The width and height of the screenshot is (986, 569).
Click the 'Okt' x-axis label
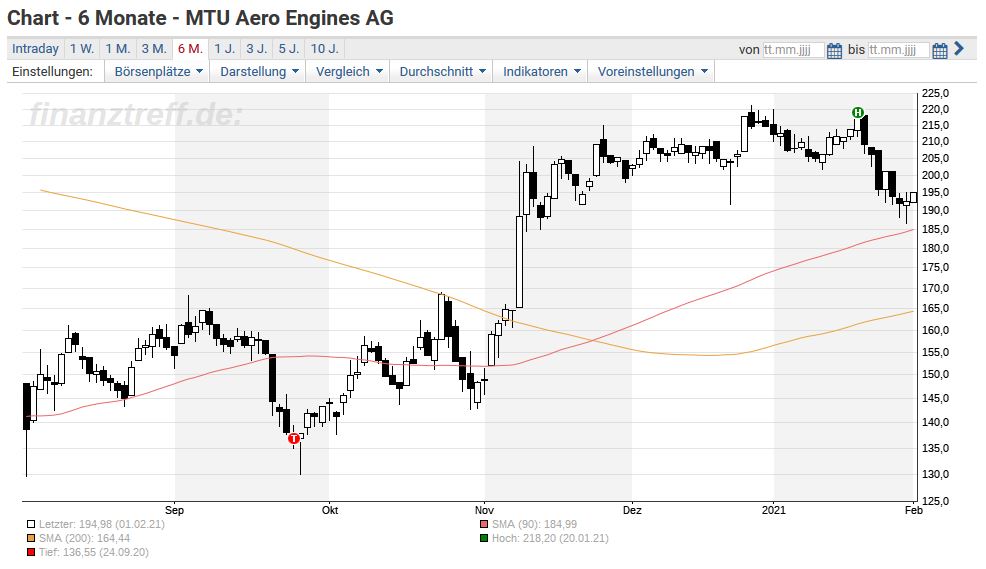[x=330, y=510]
